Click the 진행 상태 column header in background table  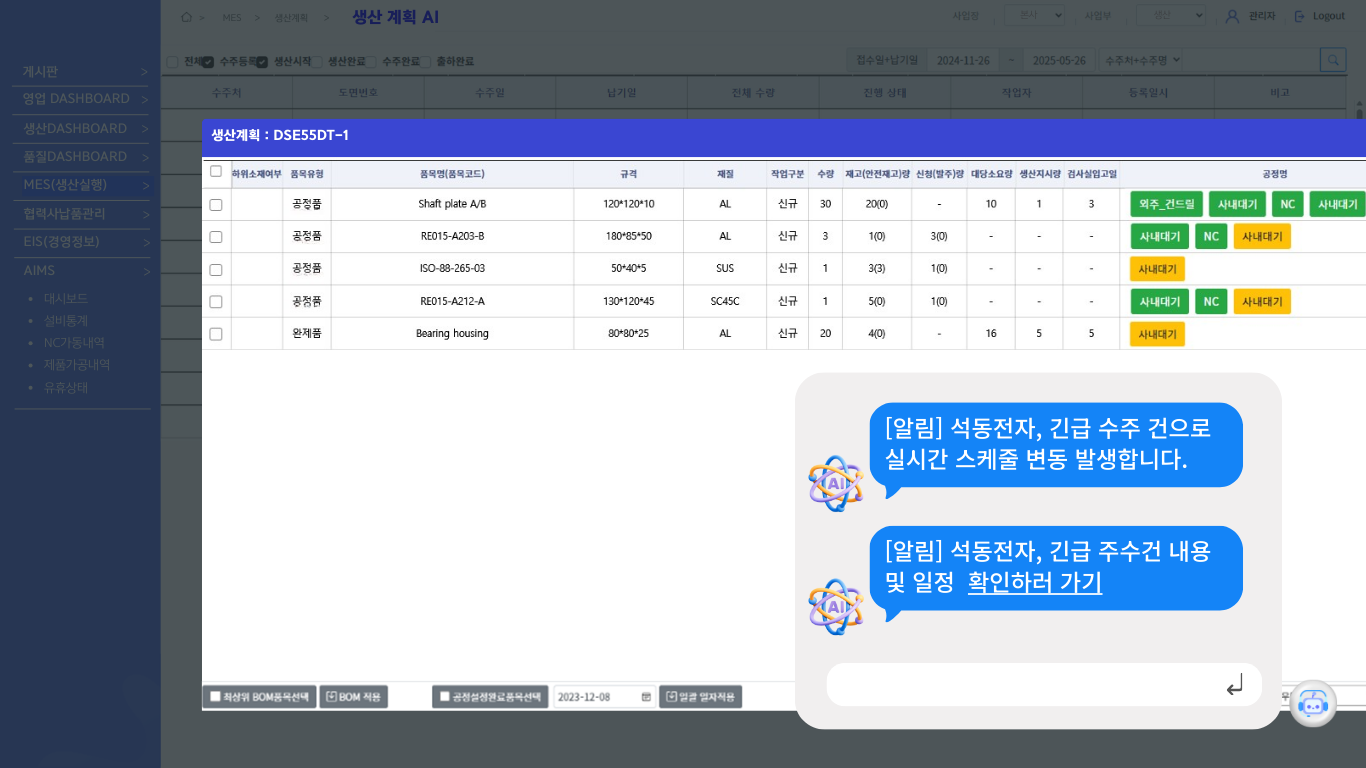point(885,93)
